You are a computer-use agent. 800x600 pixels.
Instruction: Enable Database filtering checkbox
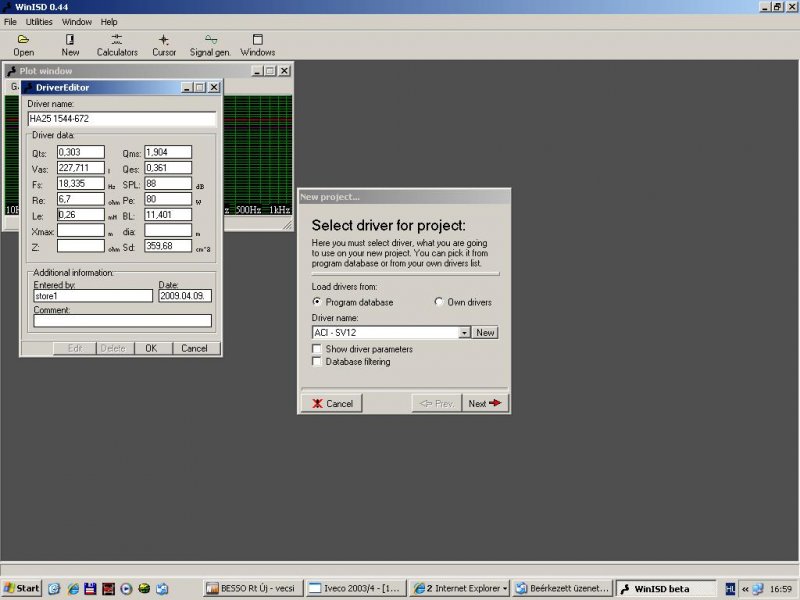coord(317,362)
